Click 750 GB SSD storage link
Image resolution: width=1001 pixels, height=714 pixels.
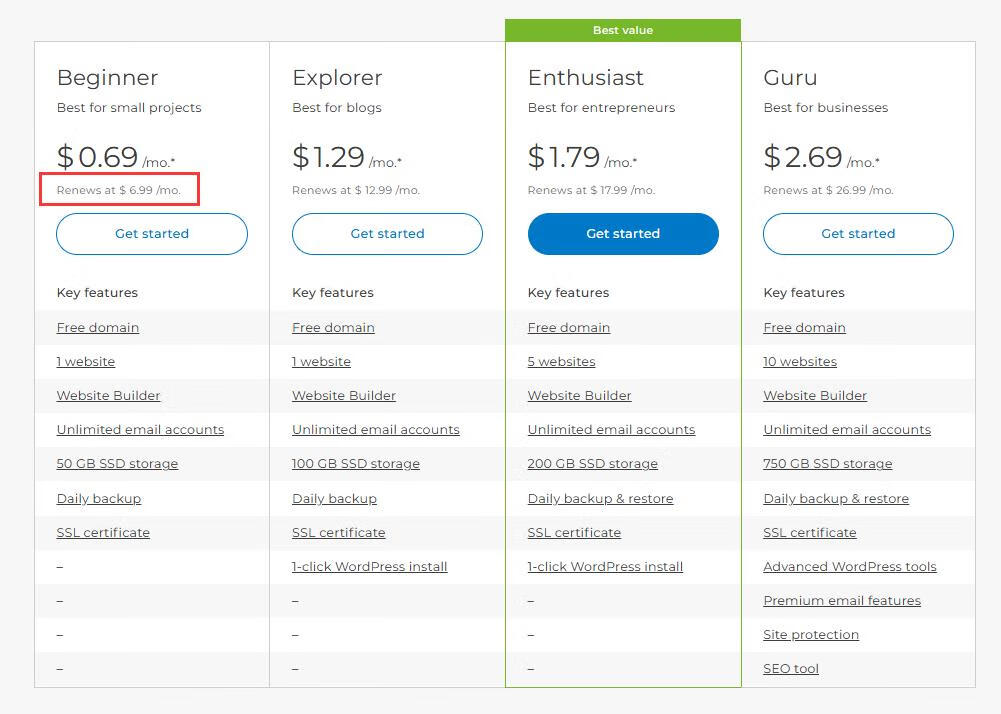pos(828,464)
